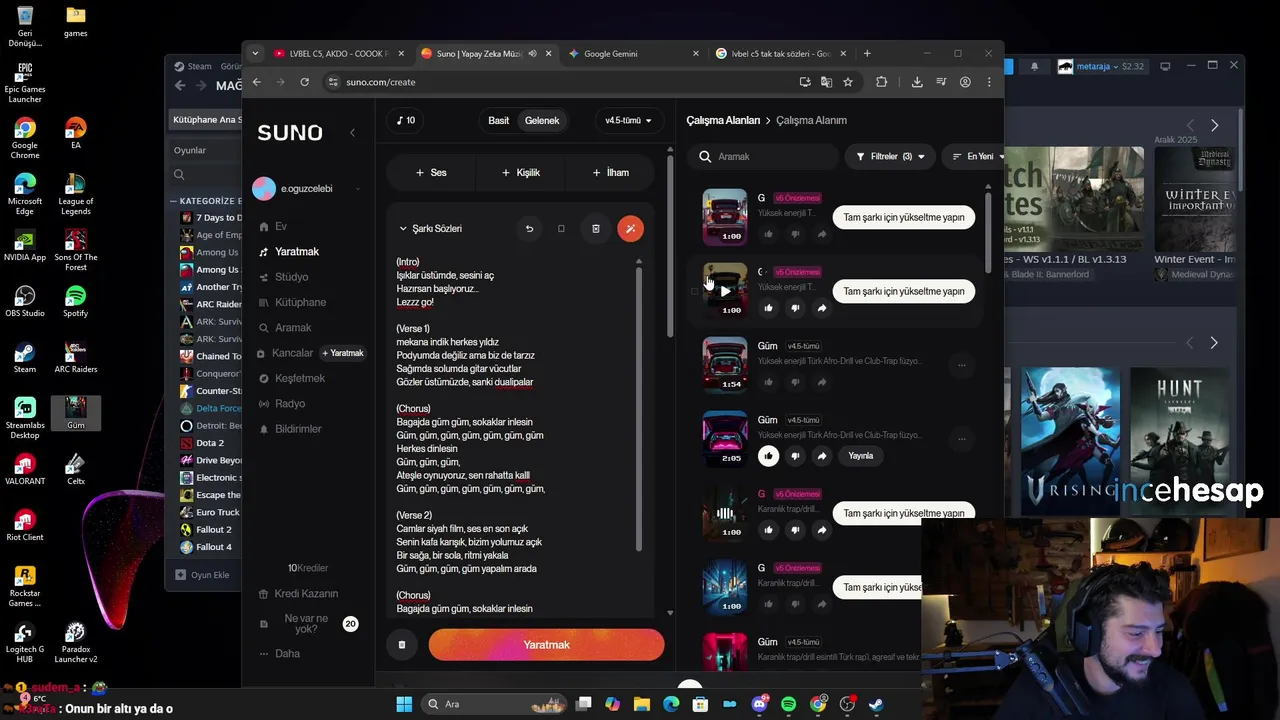Open OBS Studio desktop shortcut
Image resolution: width=1280 pixels, height=720 pixels.
(x=25, y=301)
